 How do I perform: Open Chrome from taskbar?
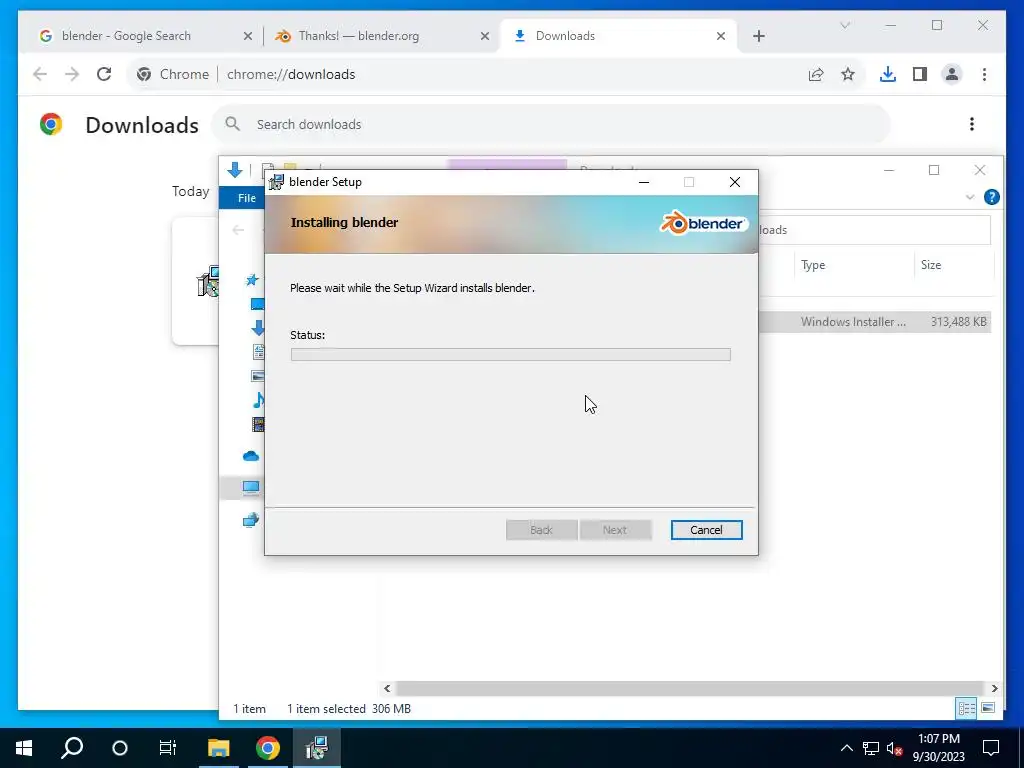pos(268,748)
